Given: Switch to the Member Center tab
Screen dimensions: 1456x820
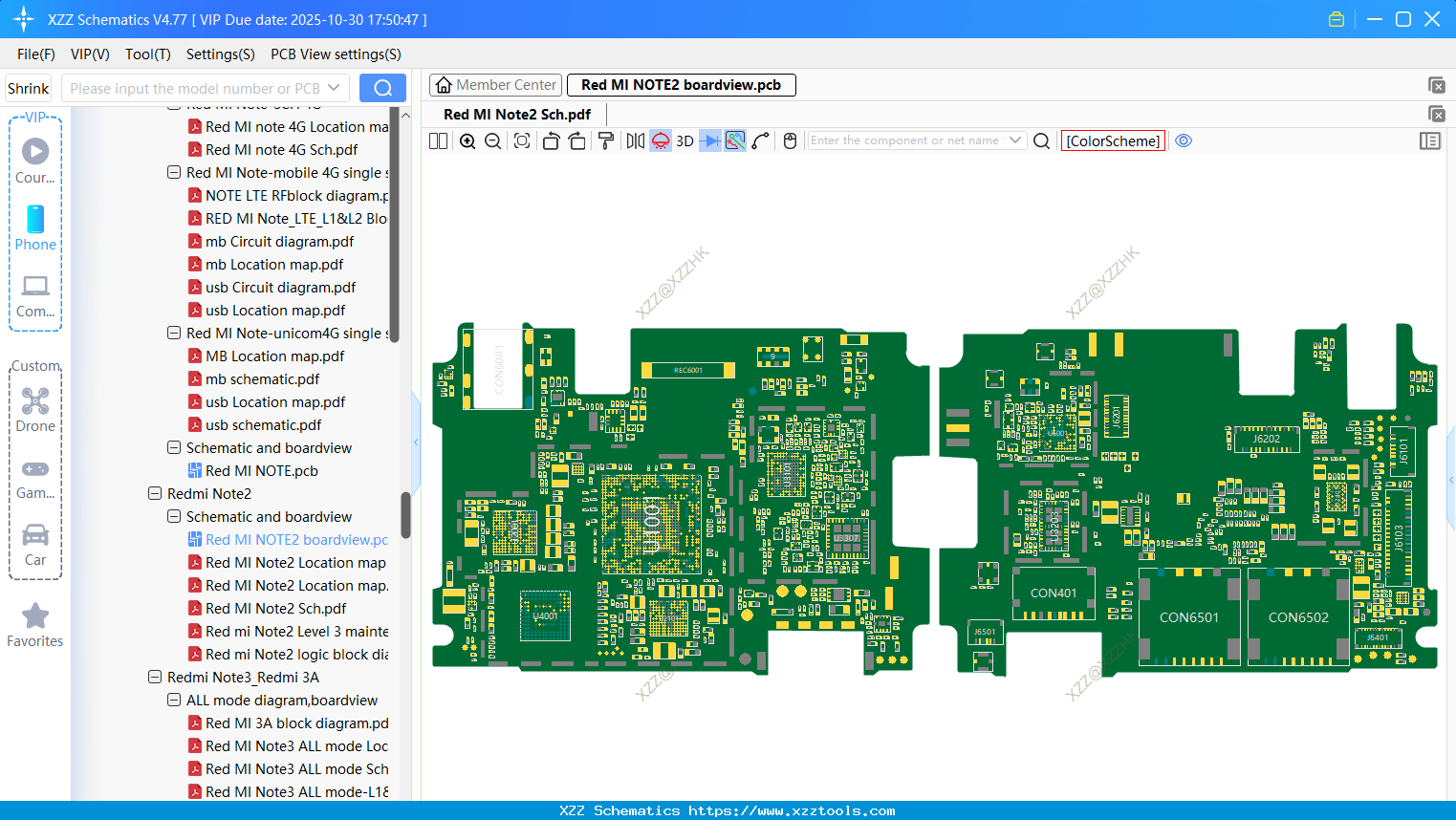Looking at the screenshot, I should click(495, 85).
